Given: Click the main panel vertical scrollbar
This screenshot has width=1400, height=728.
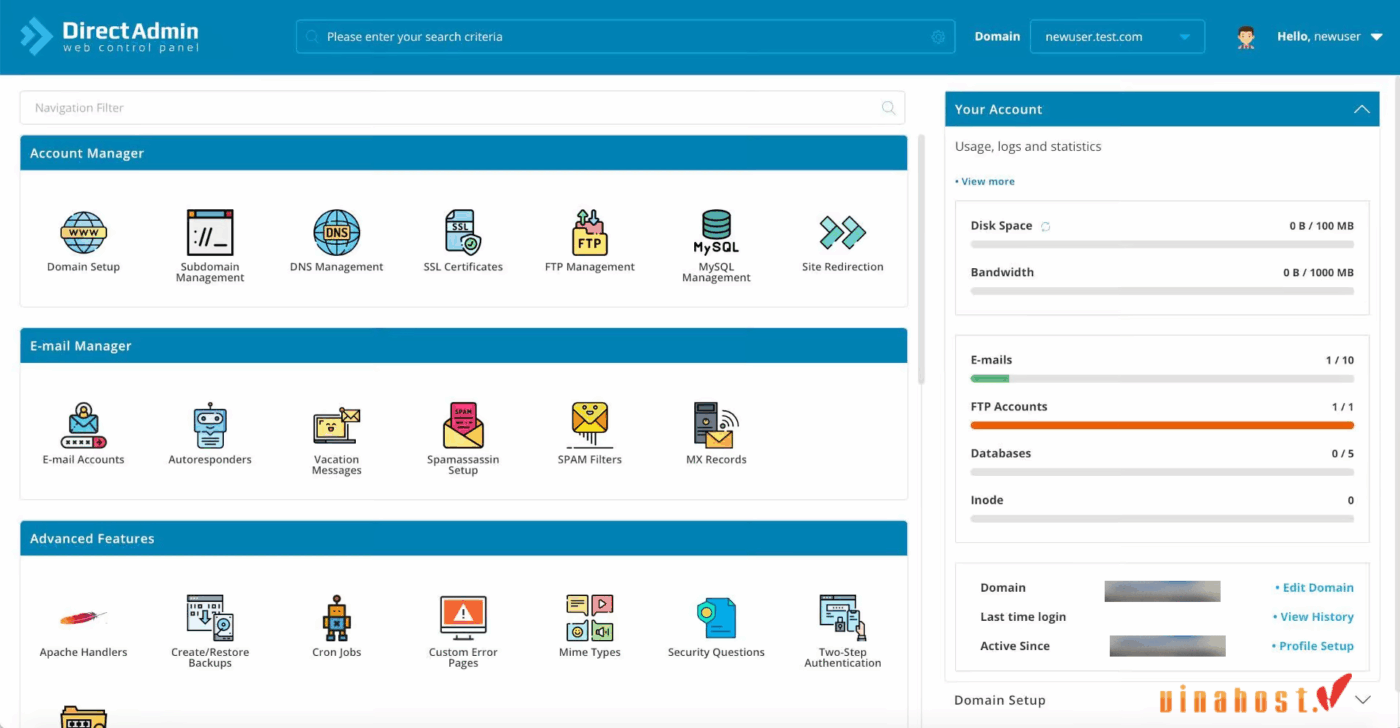Looking at the screenshot, I should 921,260.
